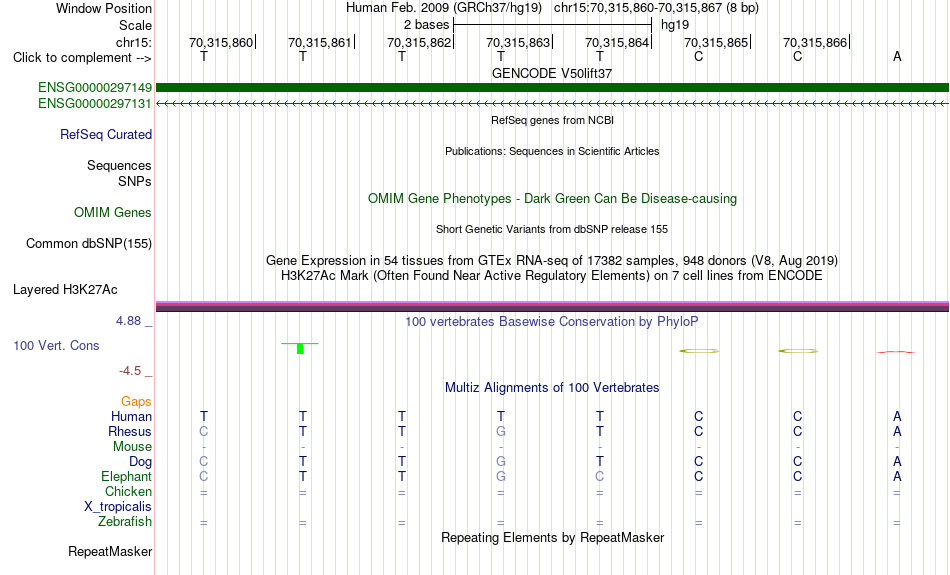Click the A base in the complement row
The image size is (950, 575).
pos(897,56)
